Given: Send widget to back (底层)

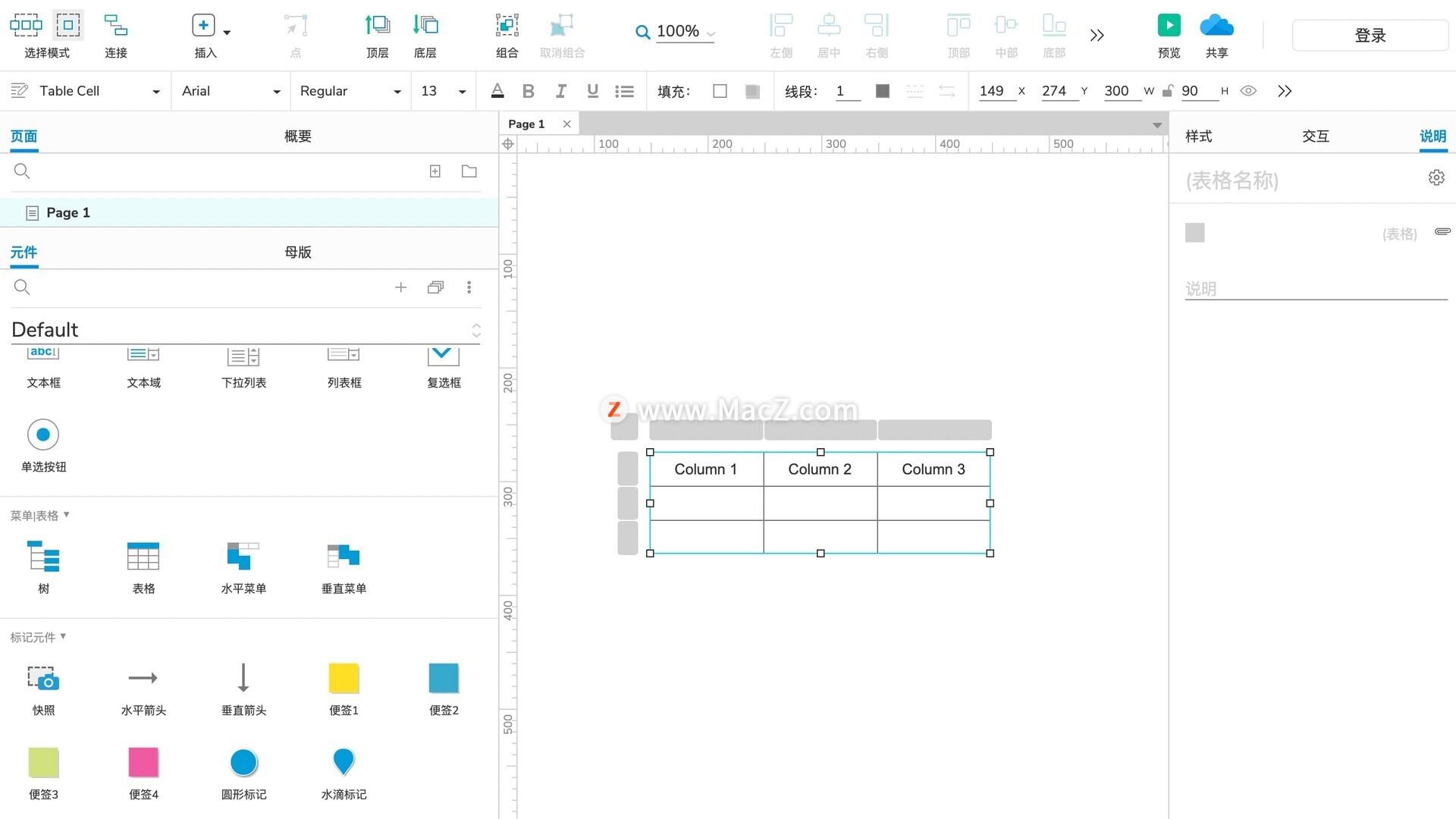Looking at the screenshot, I should (425, 26).
